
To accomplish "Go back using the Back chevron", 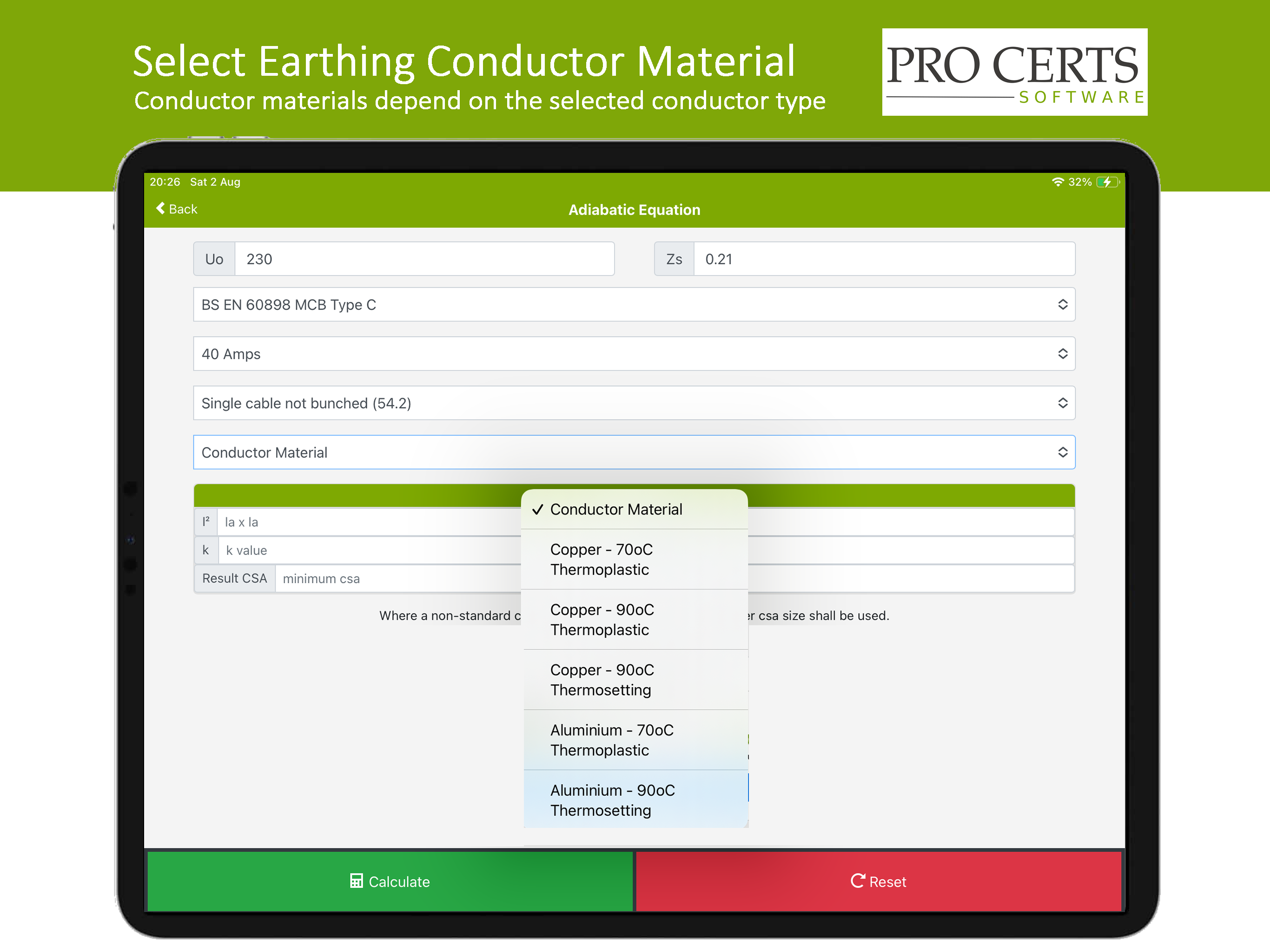I will 176,209.
